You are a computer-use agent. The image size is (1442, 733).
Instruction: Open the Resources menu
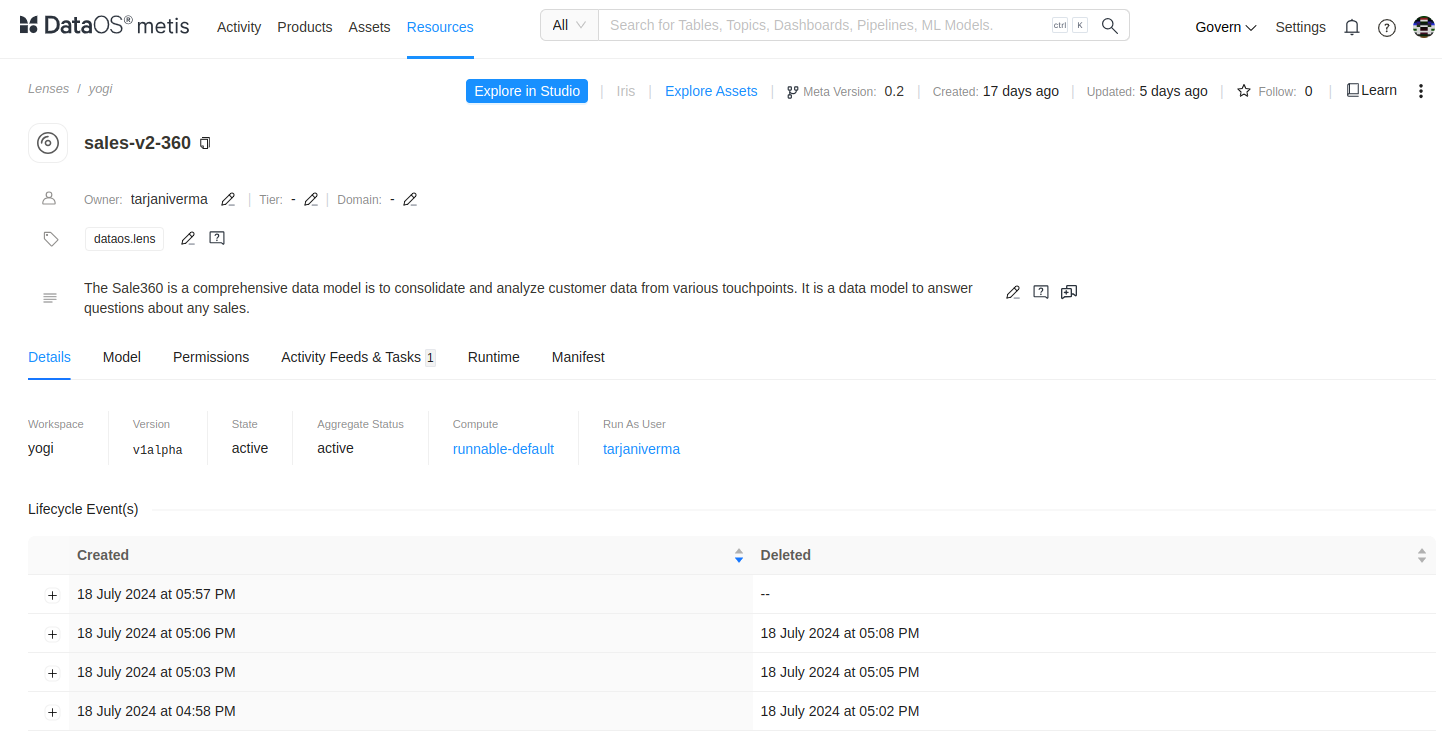tap(440, 27)
